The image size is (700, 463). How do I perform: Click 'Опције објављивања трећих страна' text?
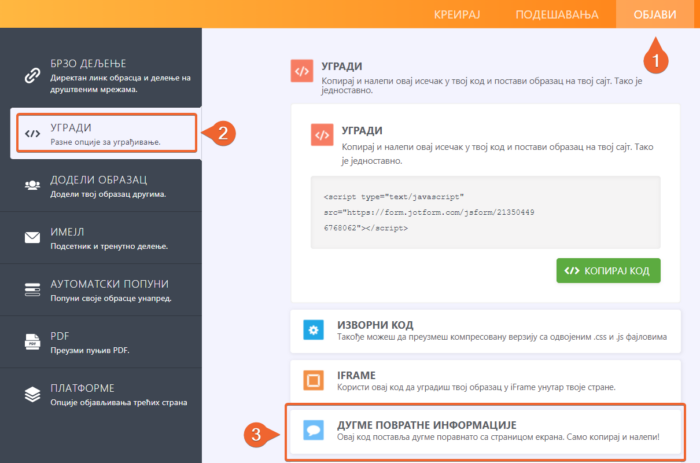119,402
